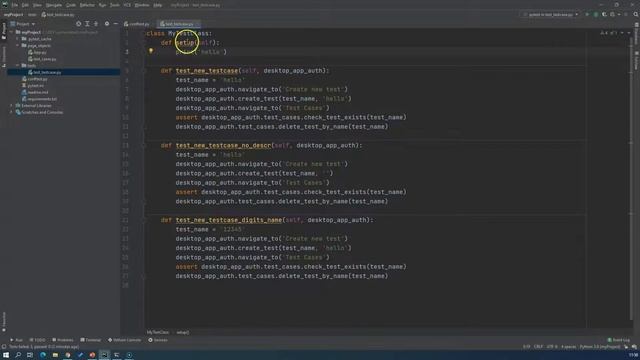
Task: Click the Collapse All icon in Project panel
Action: pos(96,24)
